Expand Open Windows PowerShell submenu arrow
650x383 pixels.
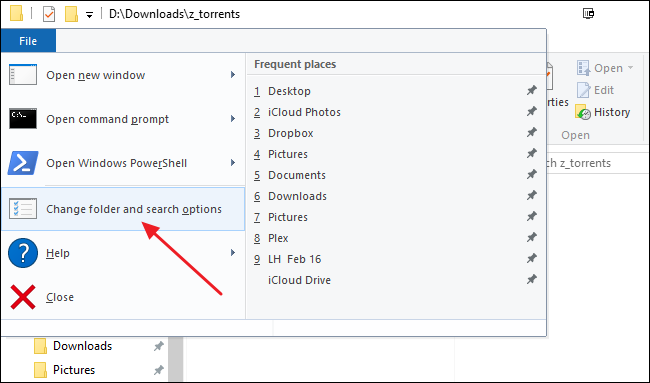pos(233,162)
